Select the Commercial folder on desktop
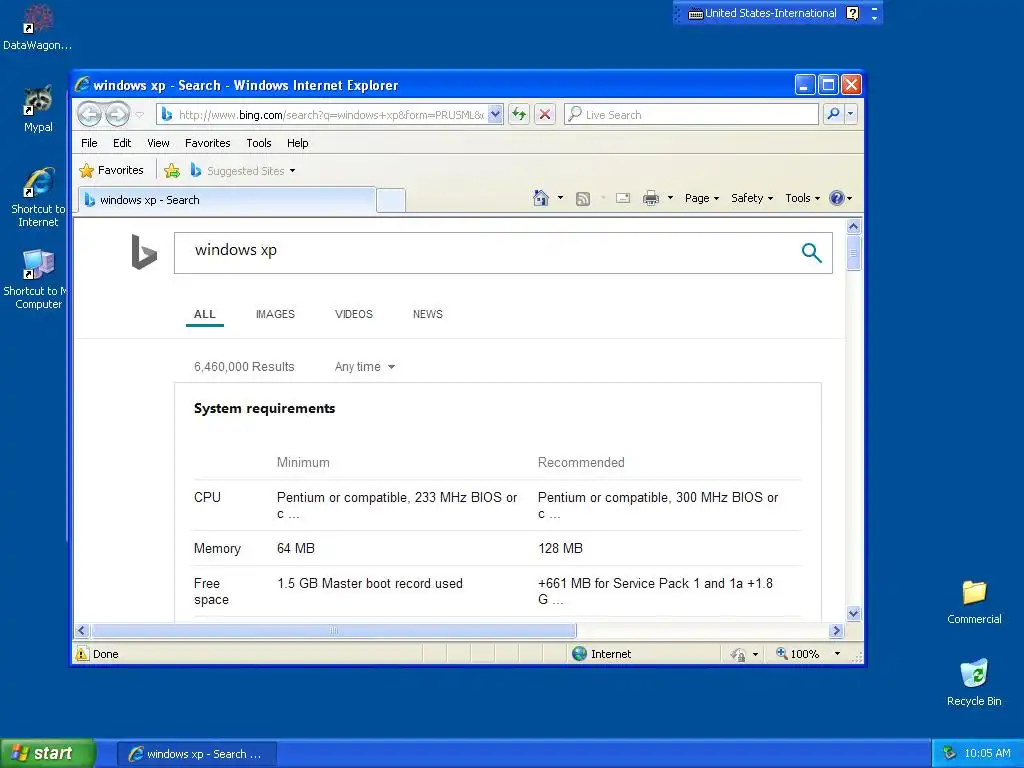The width and height of the screenshot is (1024, 768). (x=974, y=602)
